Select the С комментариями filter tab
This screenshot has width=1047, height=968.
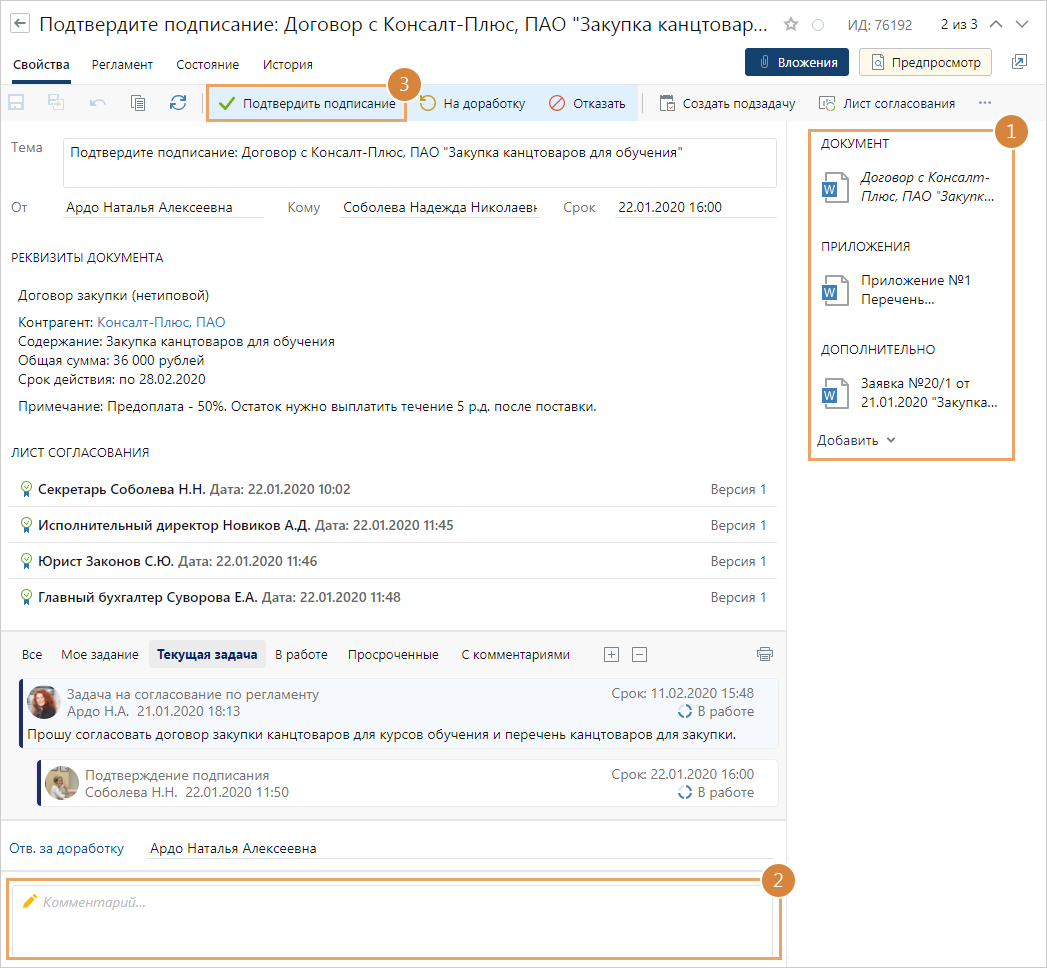pyautogui.click(x=515, y=654)
